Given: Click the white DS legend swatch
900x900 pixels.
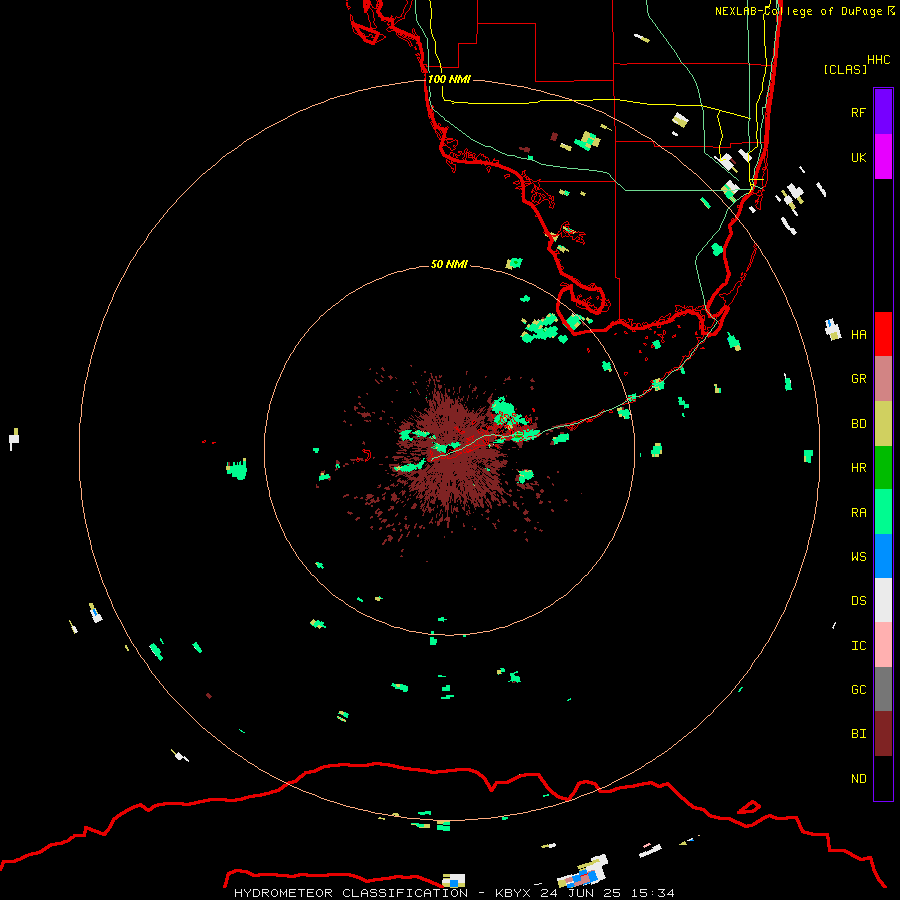Looking at the screenshot, I should click(x=883, y=600).
